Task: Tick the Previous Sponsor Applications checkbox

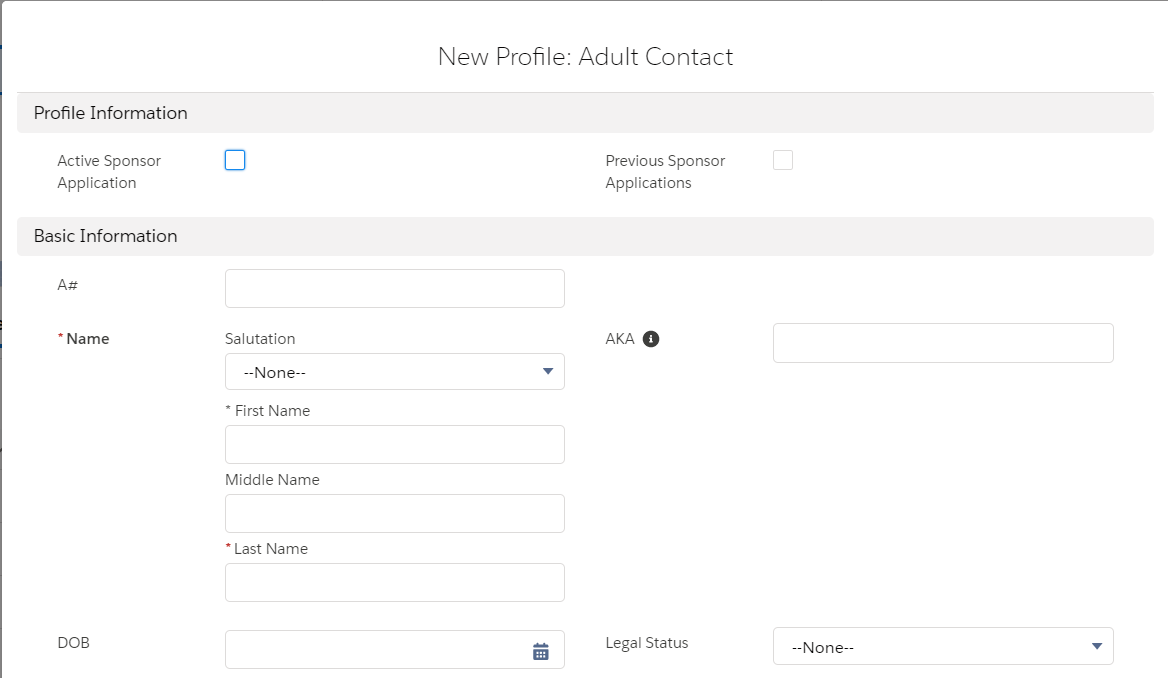Action: [783, 160]
